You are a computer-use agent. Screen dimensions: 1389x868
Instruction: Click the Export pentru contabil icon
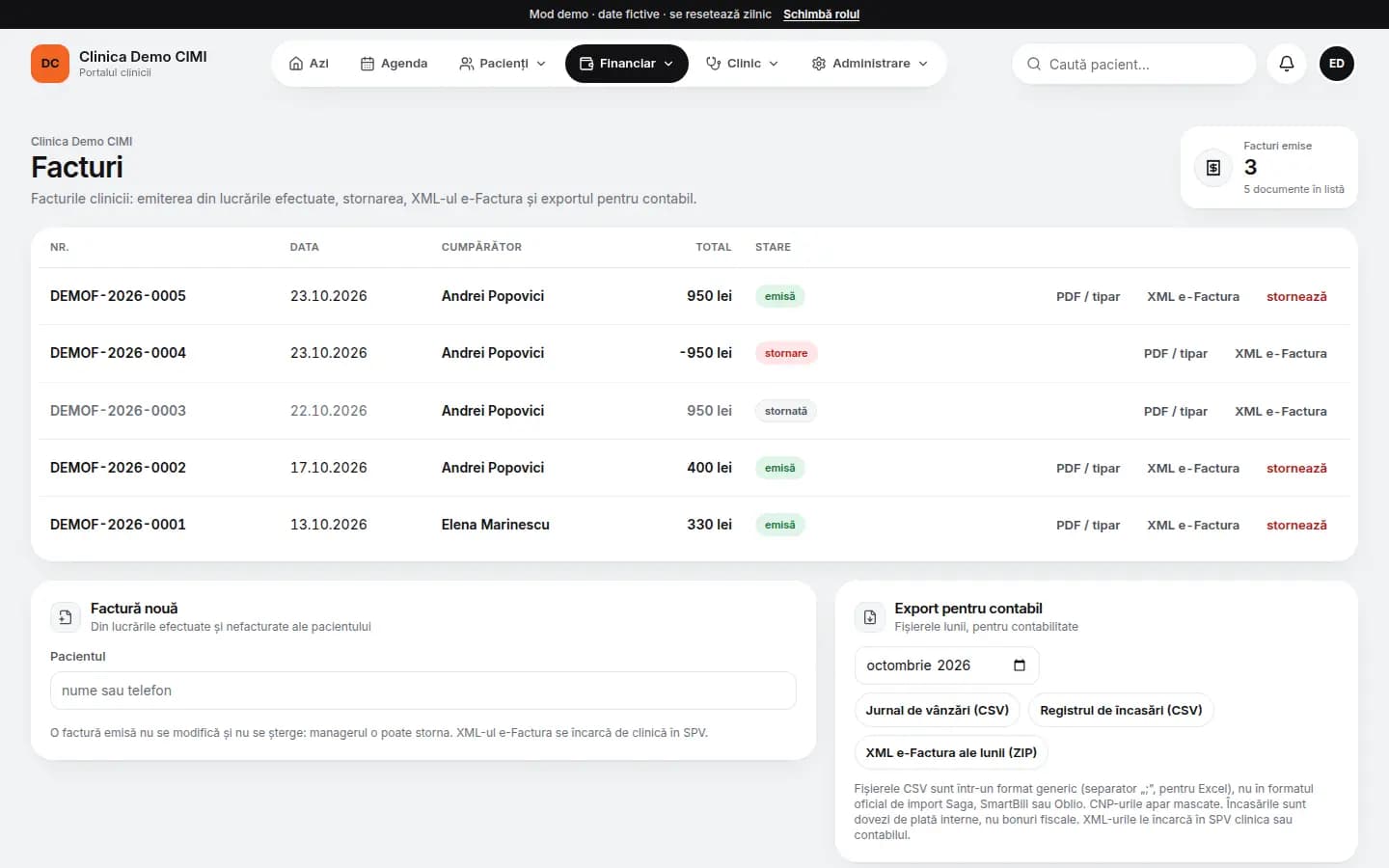[x=870, y=617]
